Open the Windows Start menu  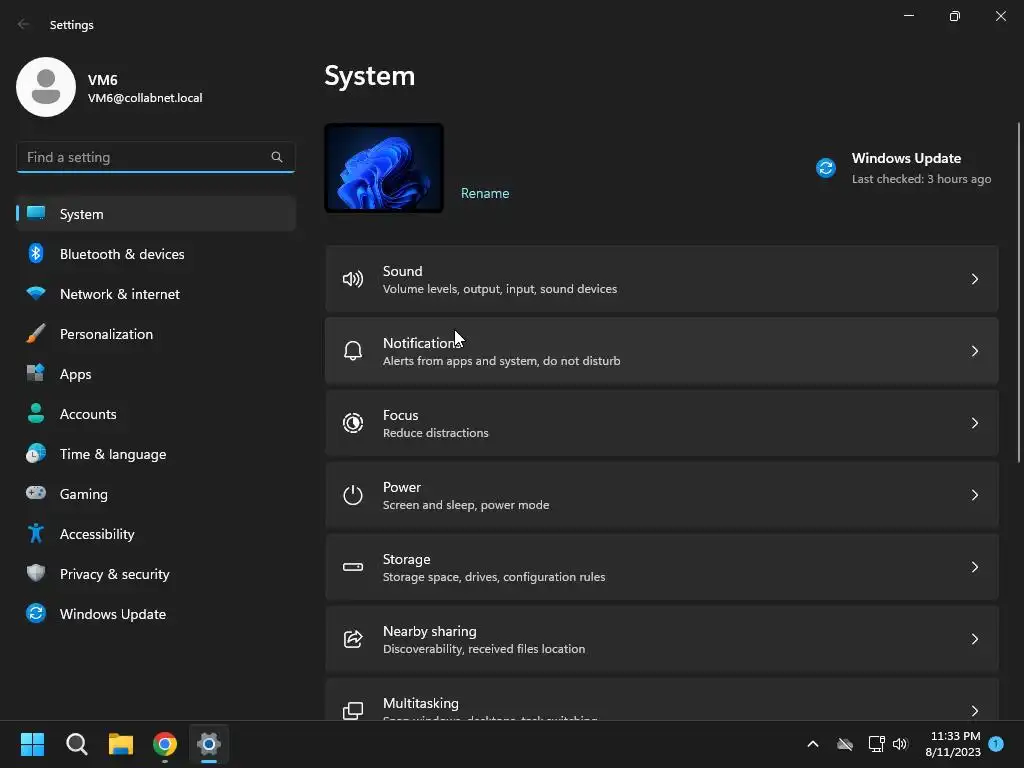[x=32, y=743]
